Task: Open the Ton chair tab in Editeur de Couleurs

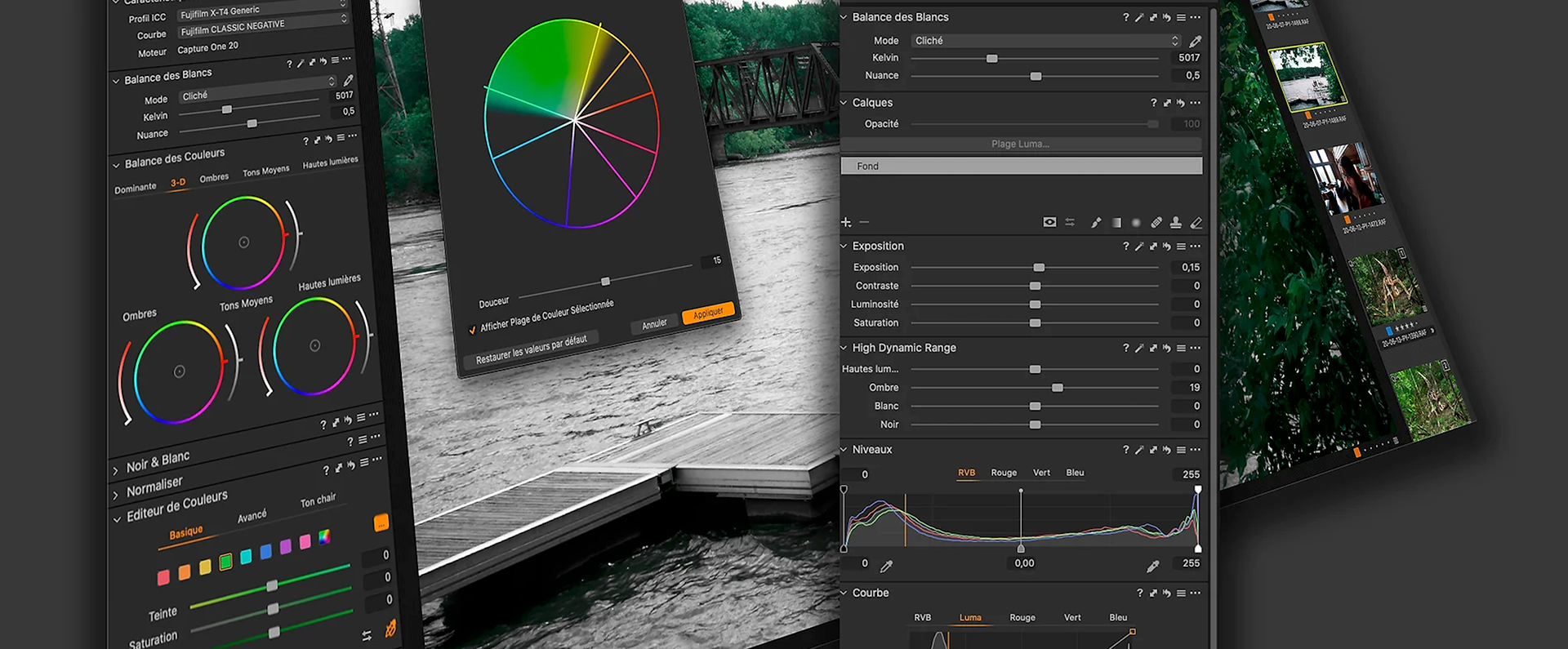Action: tap(318, 500)
